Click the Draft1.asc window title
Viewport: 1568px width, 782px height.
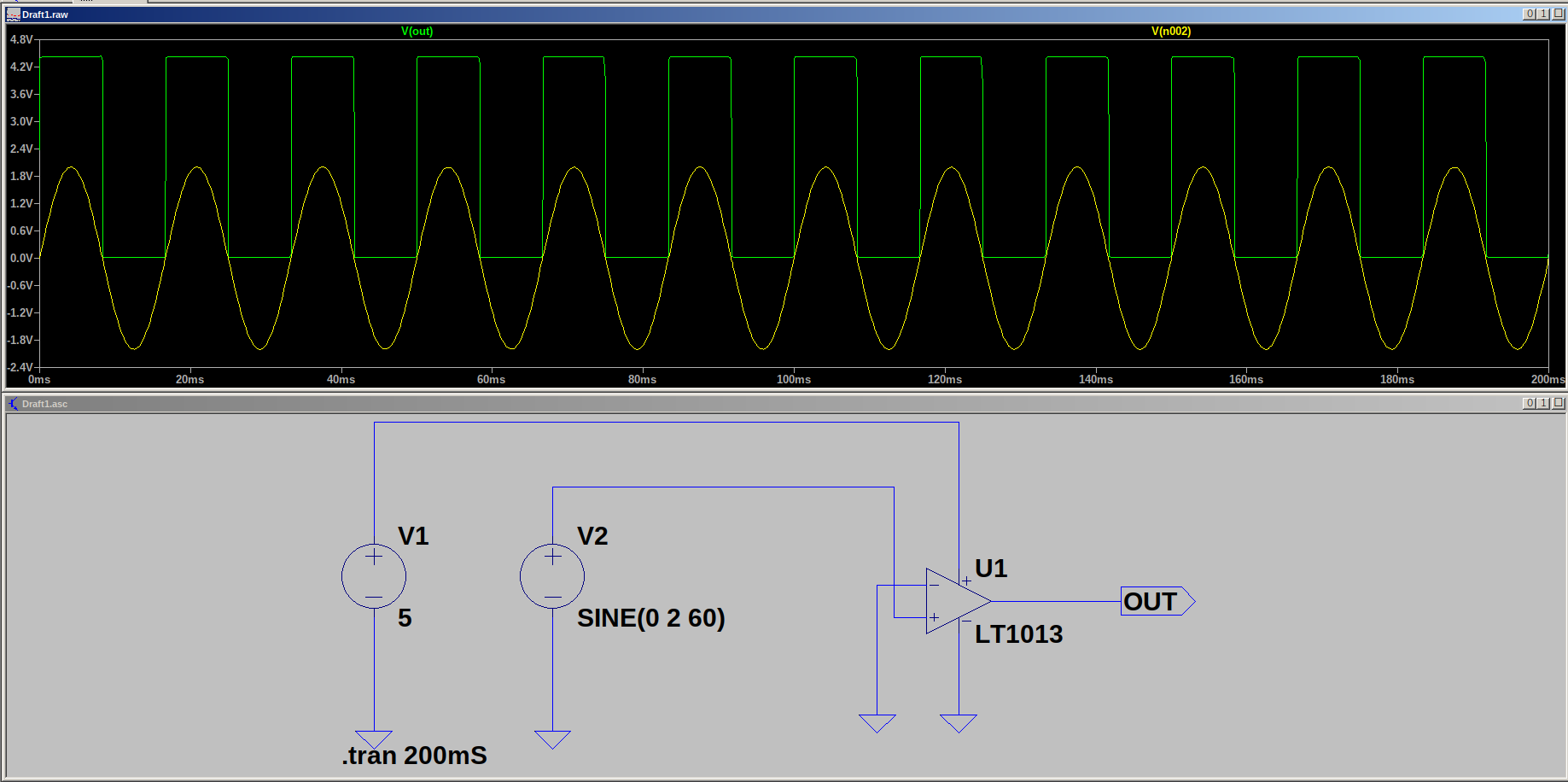(45, 404)
